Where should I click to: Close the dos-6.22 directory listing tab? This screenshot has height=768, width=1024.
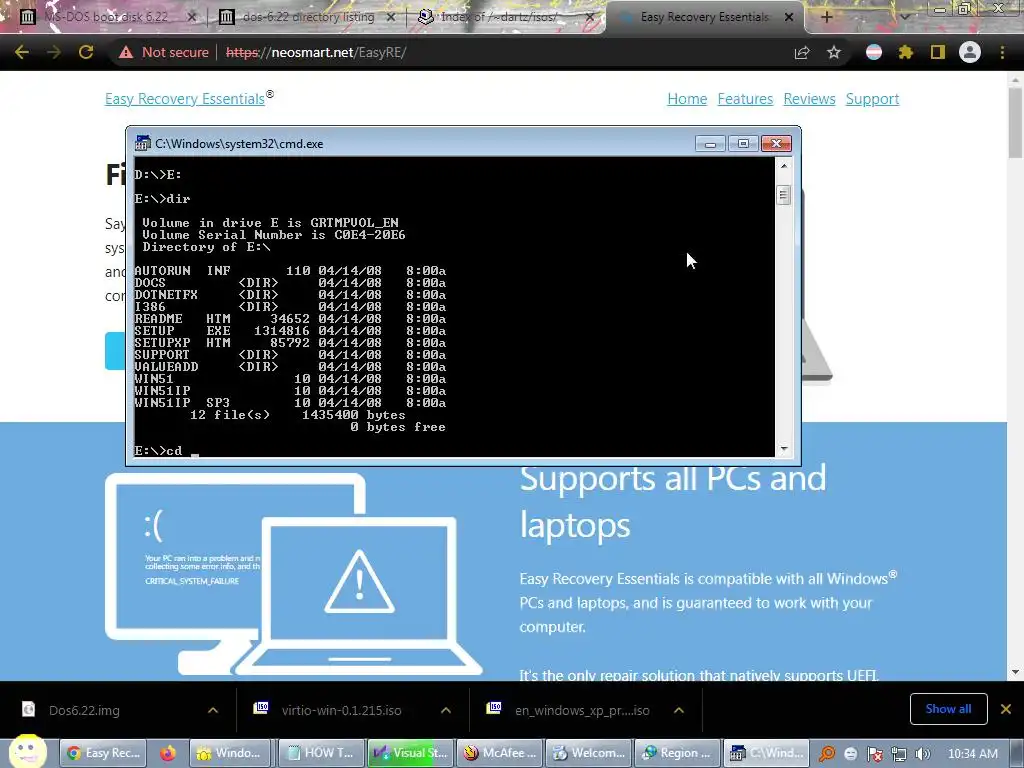pos(391,17)
